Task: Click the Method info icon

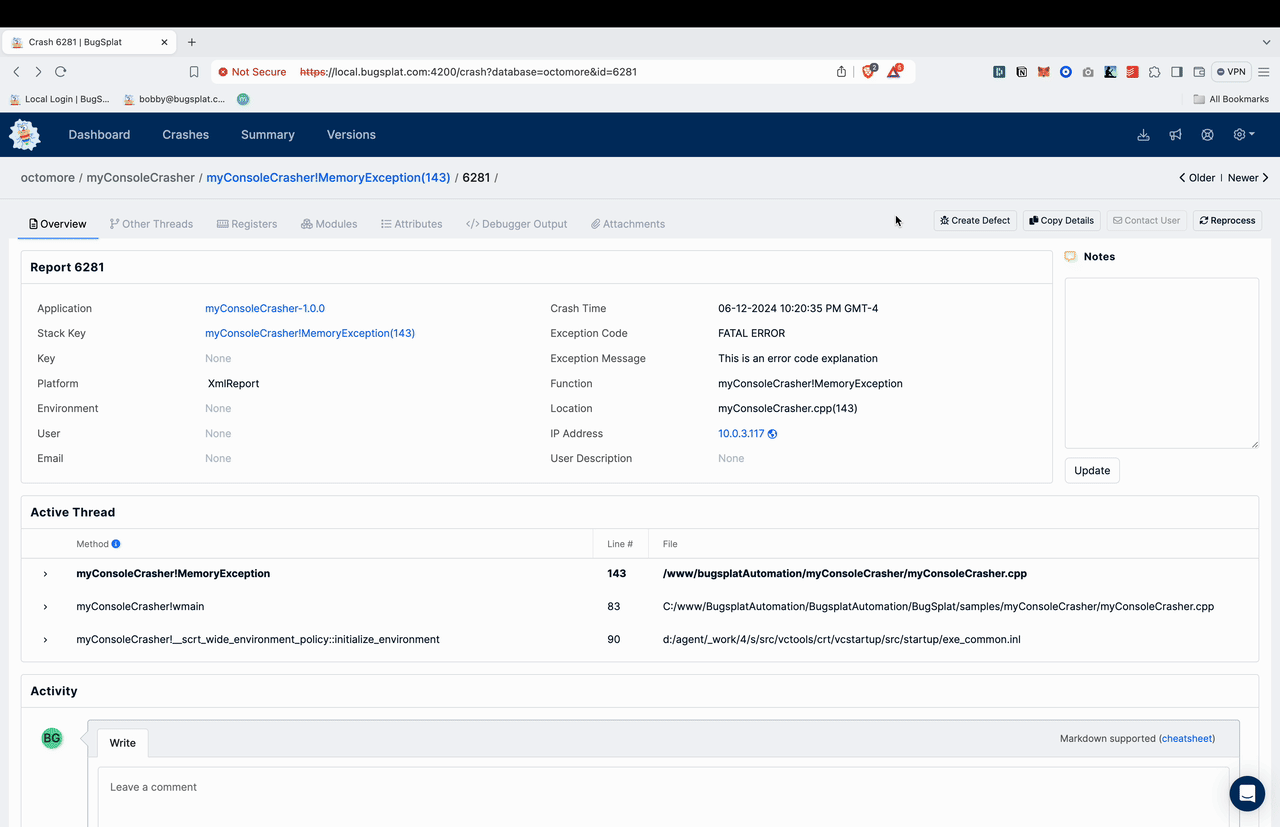Action: [116, 544]
